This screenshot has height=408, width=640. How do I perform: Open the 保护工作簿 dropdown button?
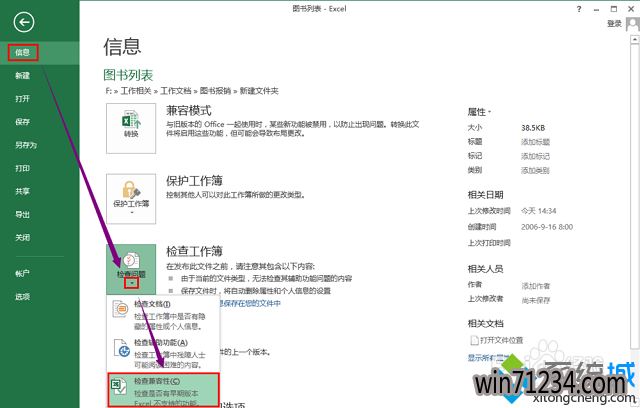(131, 199)
